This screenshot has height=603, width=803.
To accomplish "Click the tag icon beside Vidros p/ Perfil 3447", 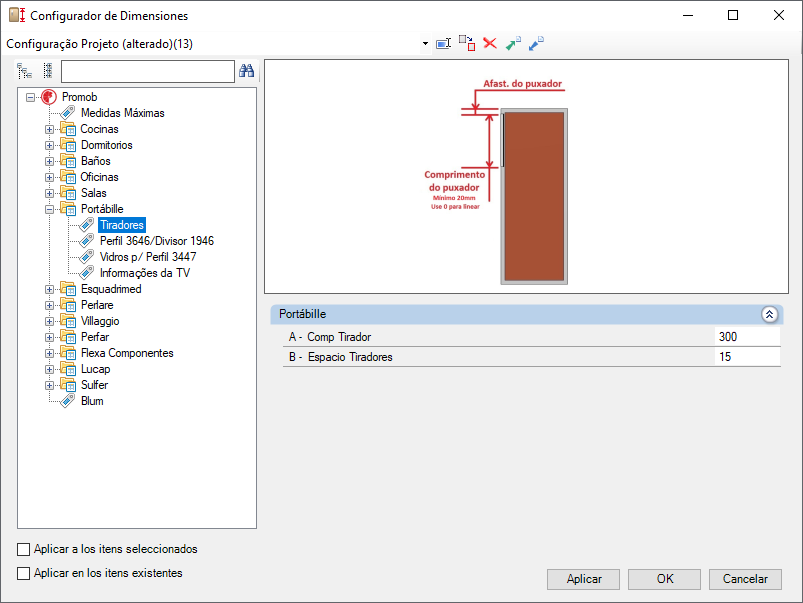I will coord(87,257).
